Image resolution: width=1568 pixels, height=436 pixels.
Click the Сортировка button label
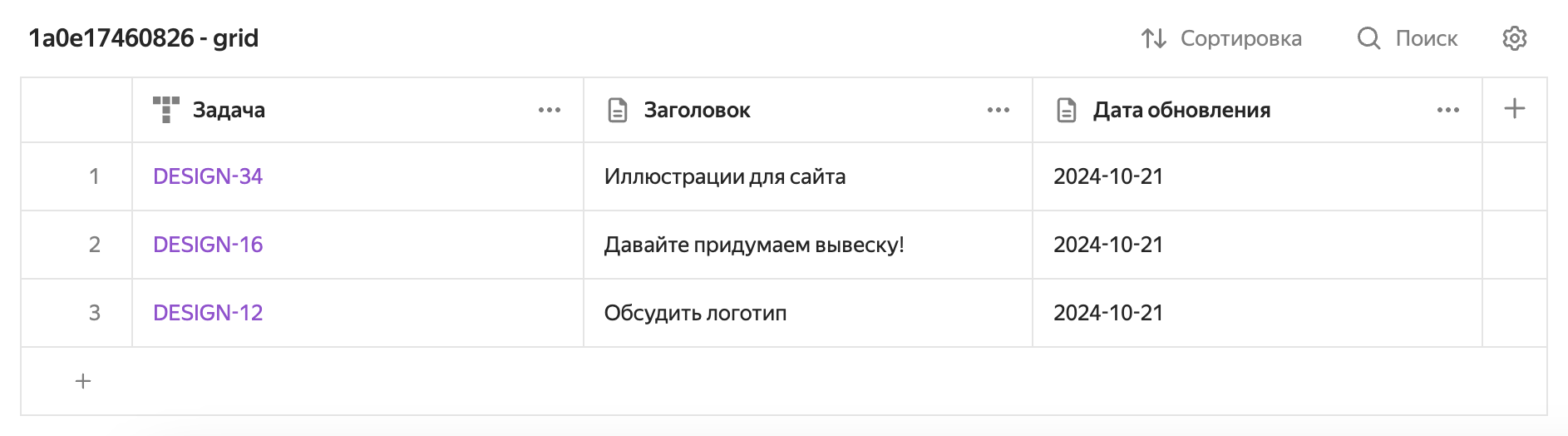(1240, 38)
